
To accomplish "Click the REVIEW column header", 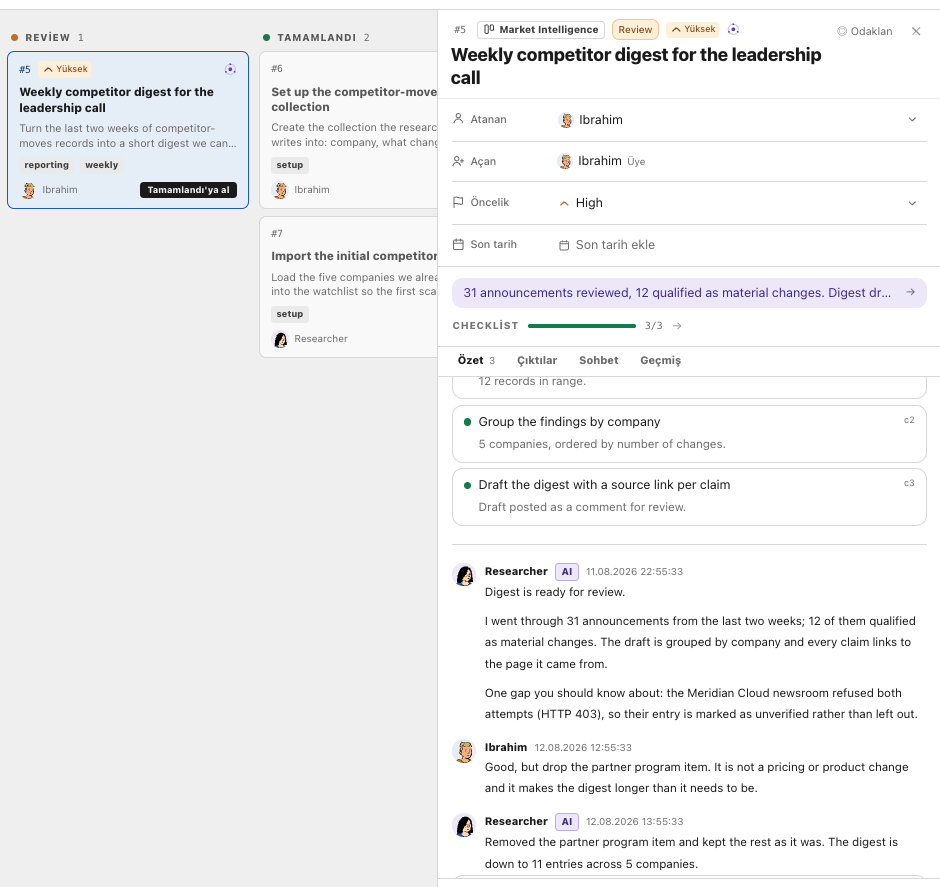I will (47, 37).
